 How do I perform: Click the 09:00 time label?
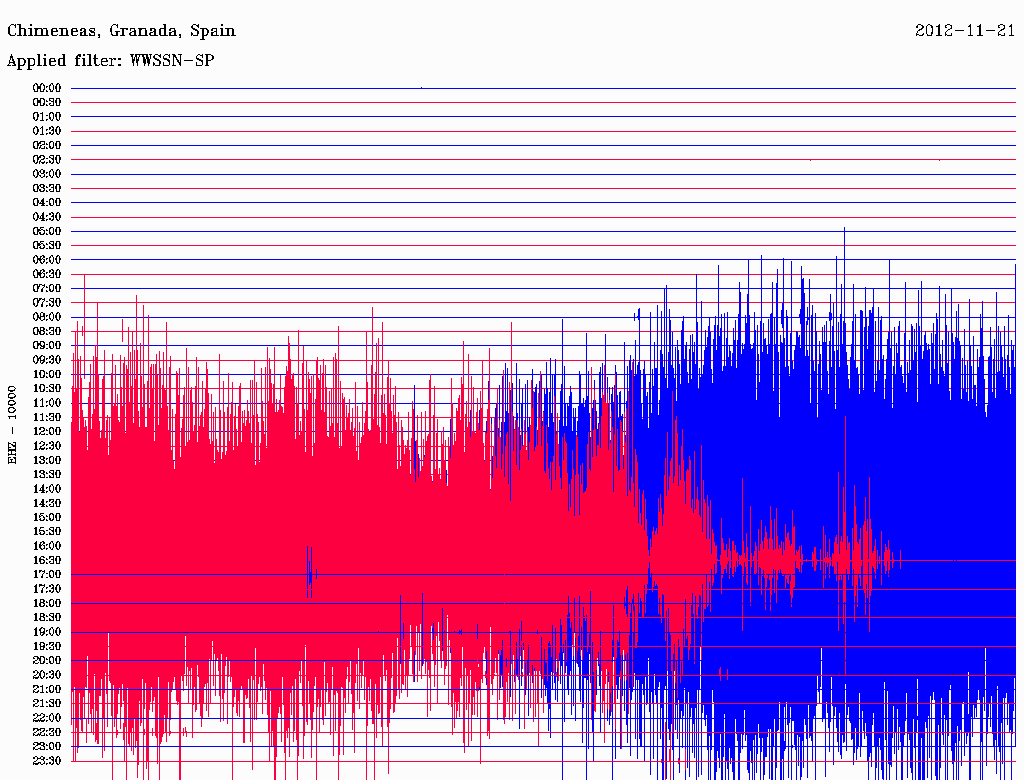click(x=47, y=346)
